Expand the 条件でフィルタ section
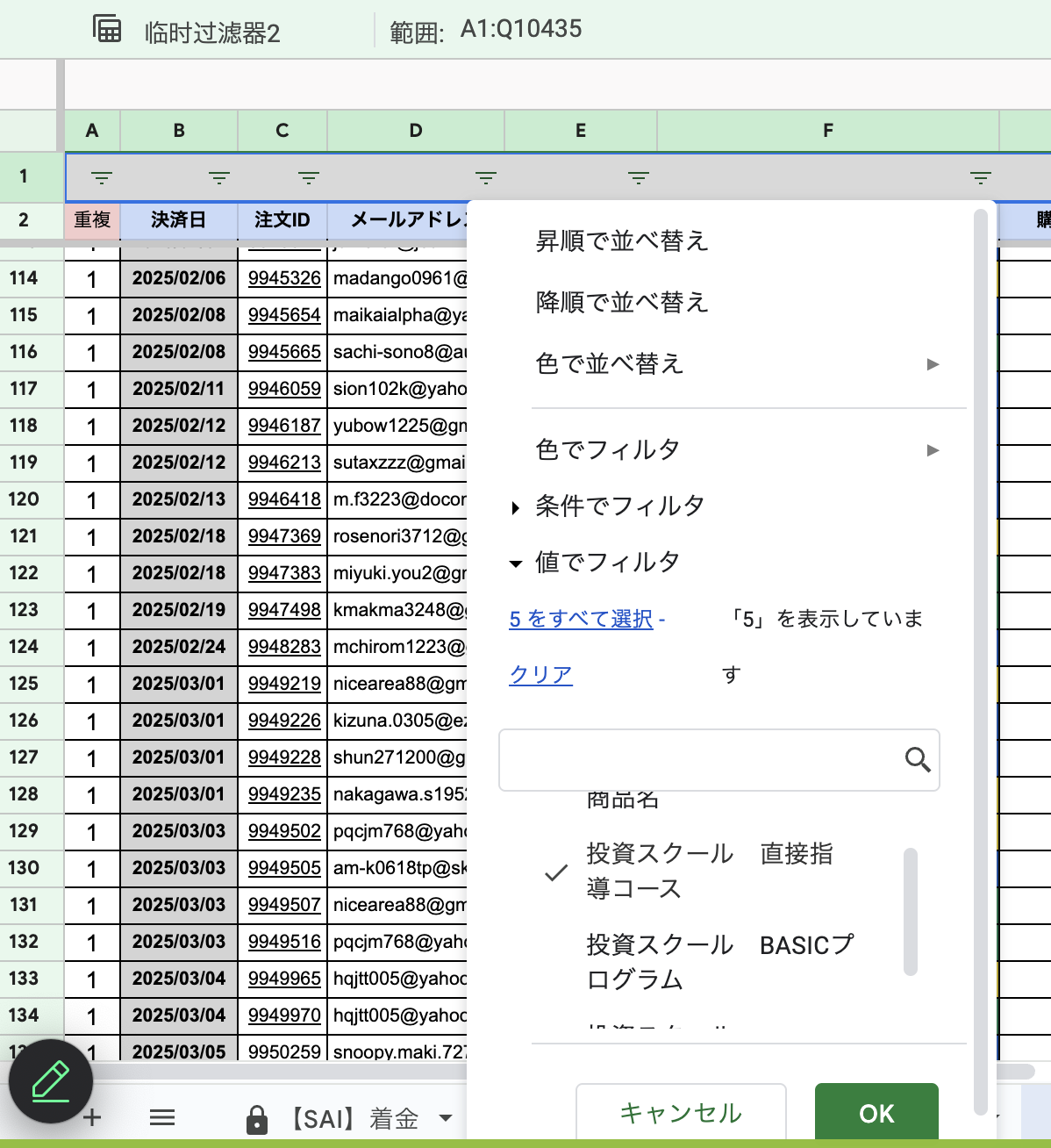The height and width of the screenshot is (1148, 1051). [514, 506]
